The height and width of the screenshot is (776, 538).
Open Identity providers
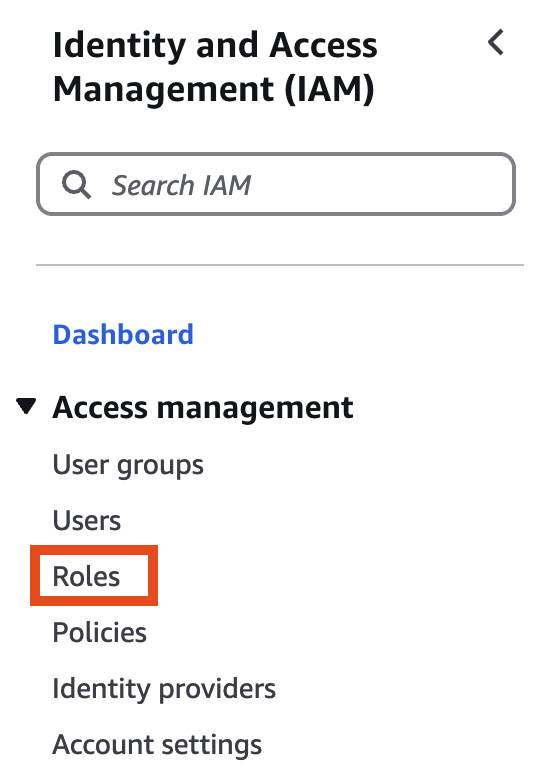(164, 689)
